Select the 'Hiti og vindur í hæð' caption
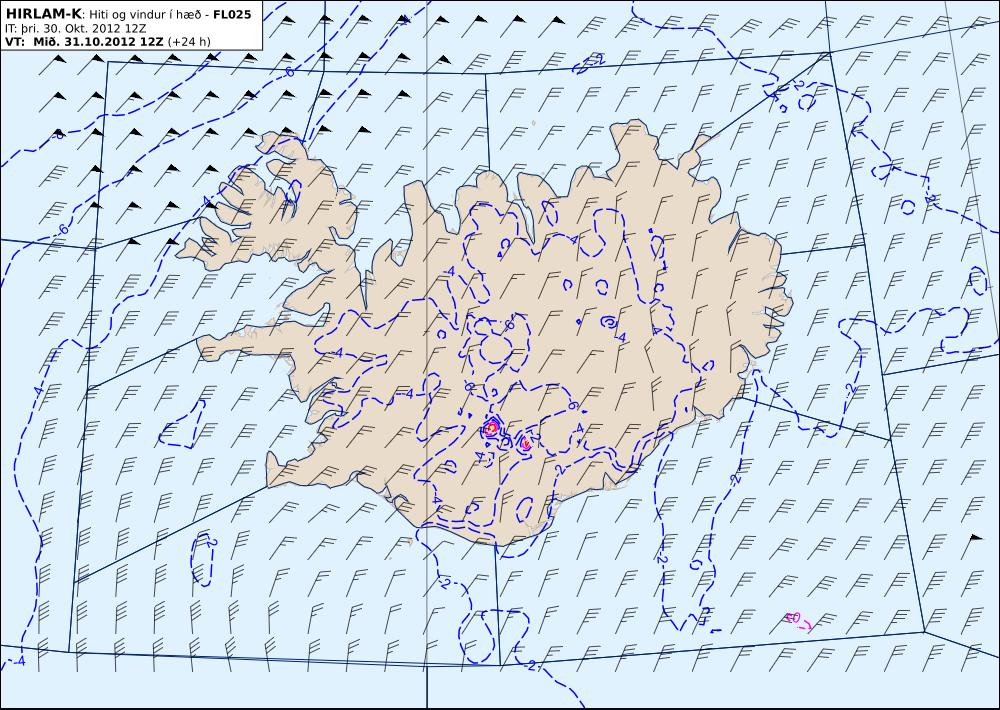The height and width of the screenshot is (710, 1000). pos(146,15)
